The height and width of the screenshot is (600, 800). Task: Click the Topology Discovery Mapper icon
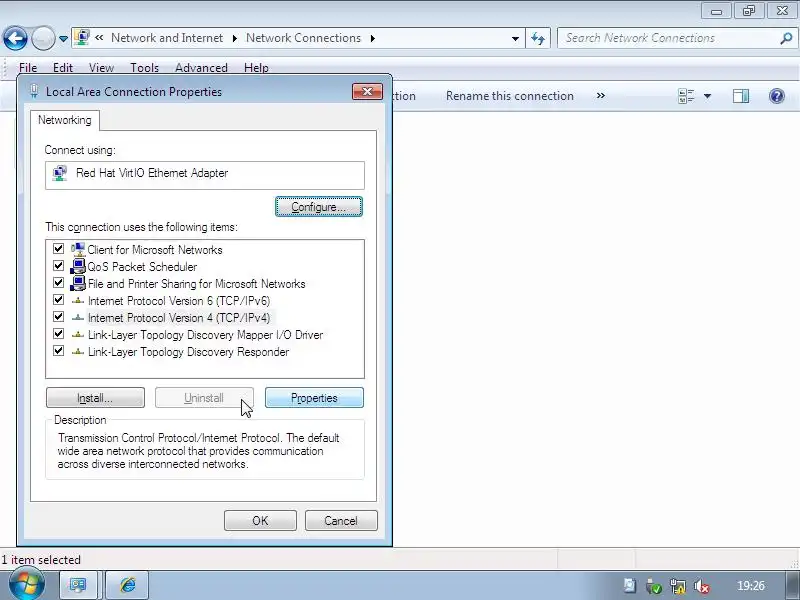(78, 335)
